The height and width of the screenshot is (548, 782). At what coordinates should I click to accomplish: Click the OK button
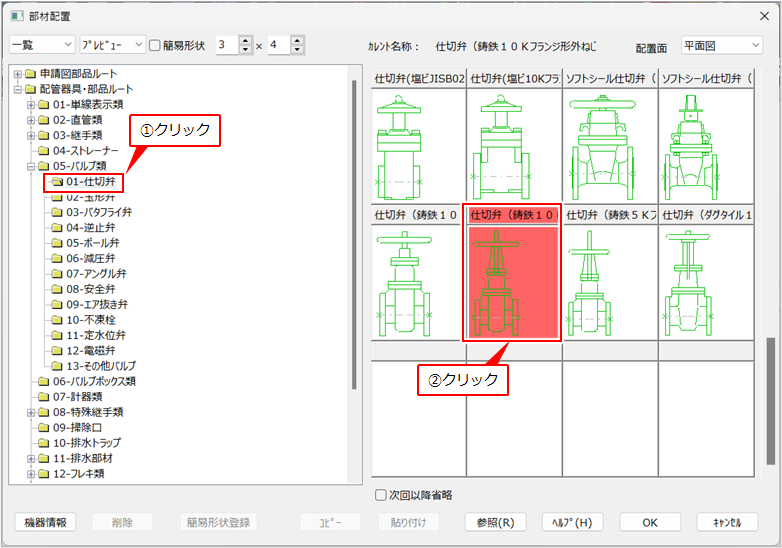tap(649, 522)
